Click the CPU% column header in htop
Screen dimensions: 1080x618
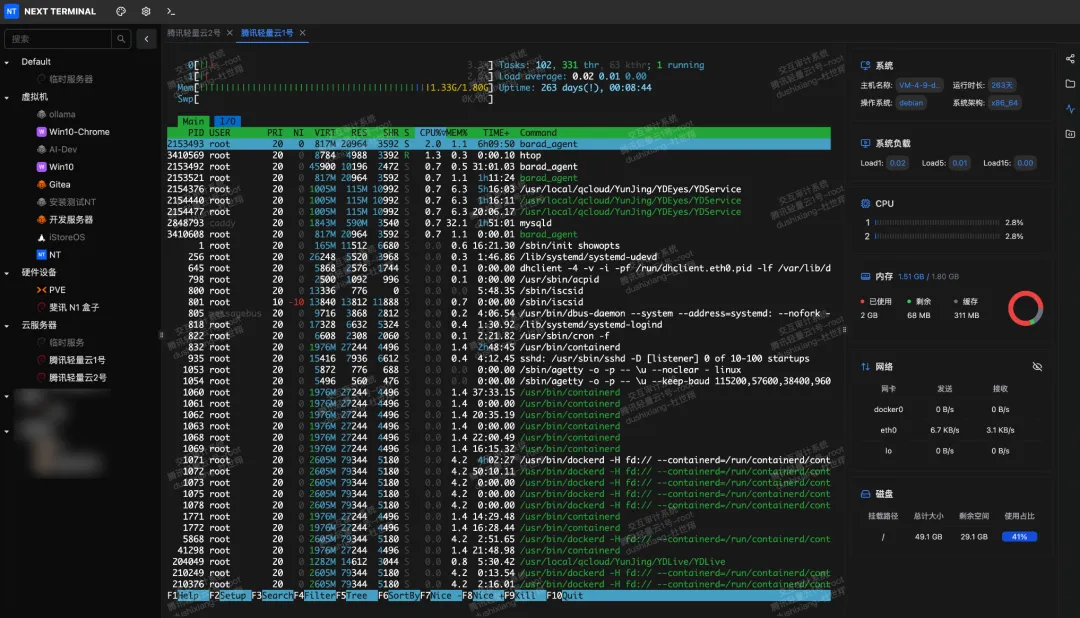431,133
